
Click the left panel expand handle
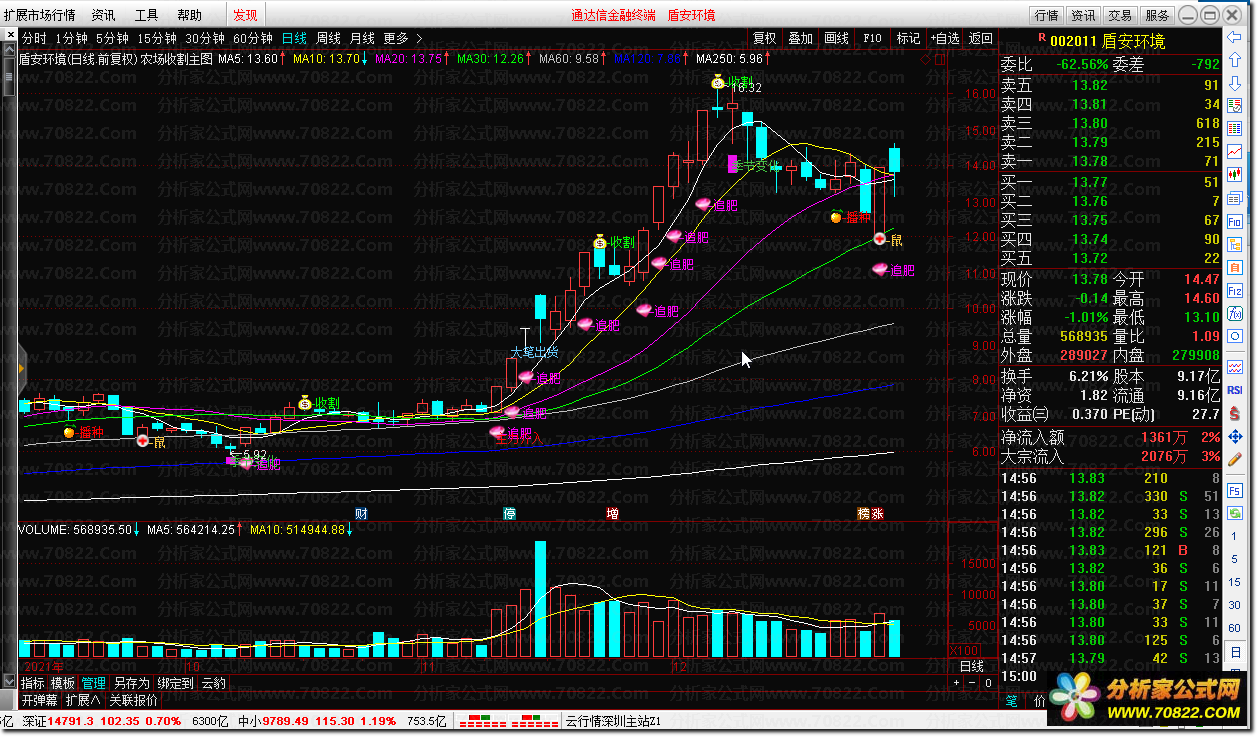pos(21,368)
